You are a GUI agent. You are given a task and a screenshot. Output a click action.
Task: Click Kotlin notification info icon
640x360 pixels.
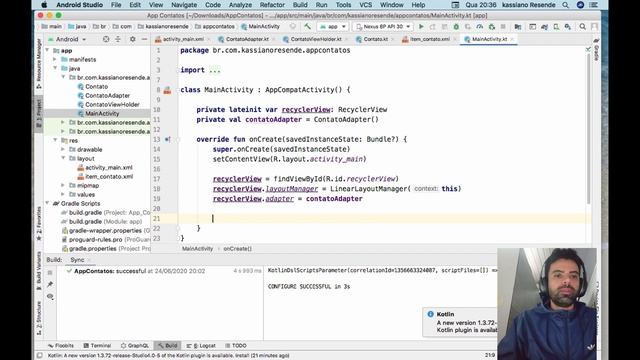[x=430, y=314]
